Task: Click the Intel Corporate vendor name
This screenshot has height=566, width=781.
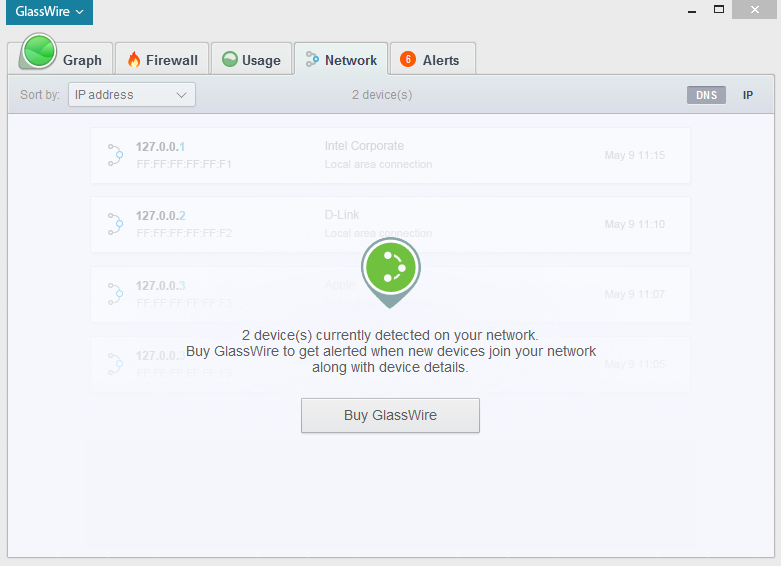Action: coord(364,146)
